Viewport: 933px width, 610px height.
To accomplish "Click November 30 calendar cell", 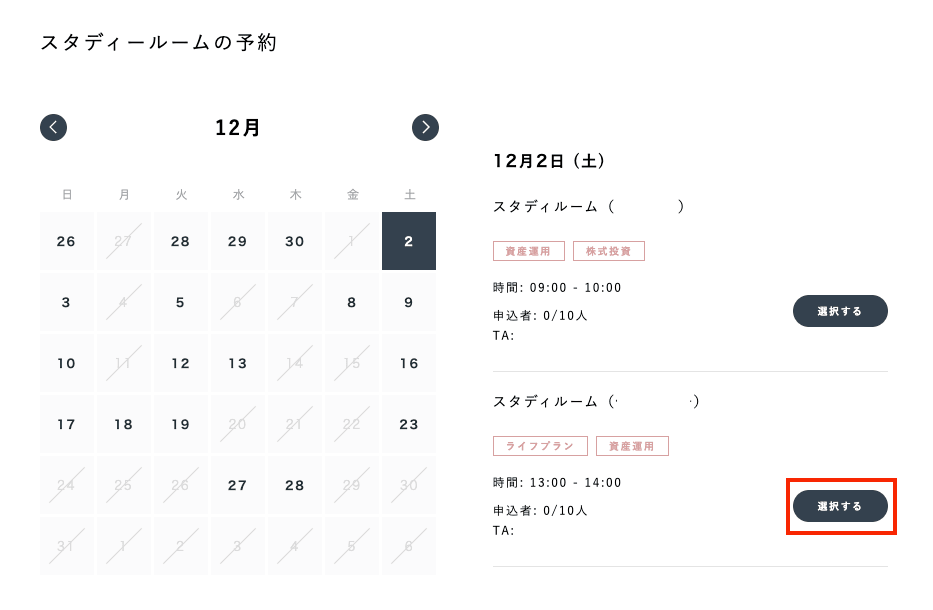I will click(x=295, y=241).
